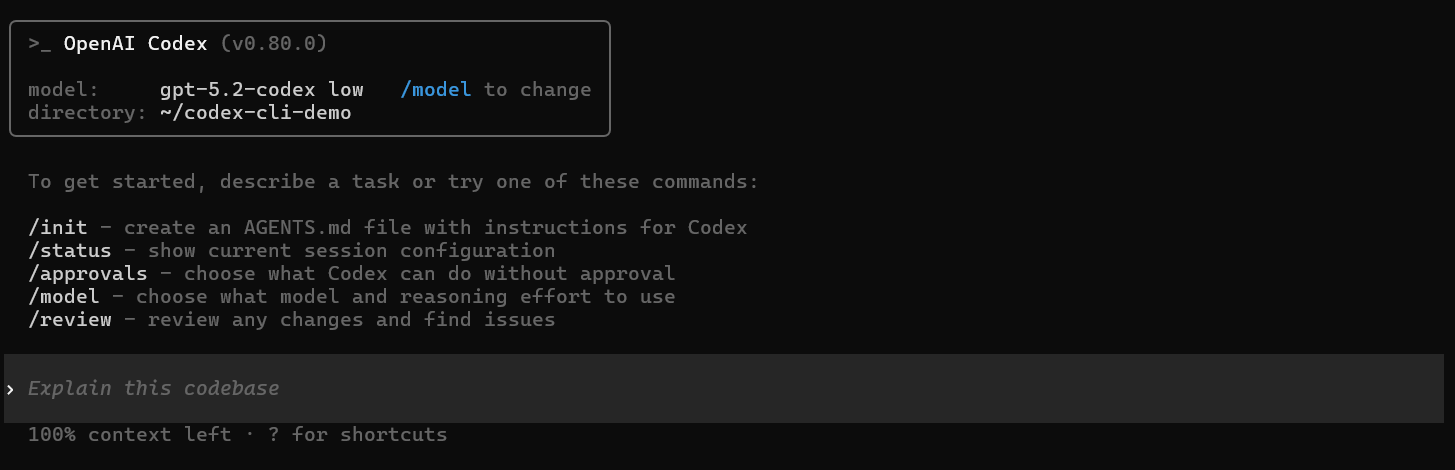Image resolution: width=1455 pixels, height=470 pixels.
Task: Click the › input prompt chevron
Action: pos(11,389)
